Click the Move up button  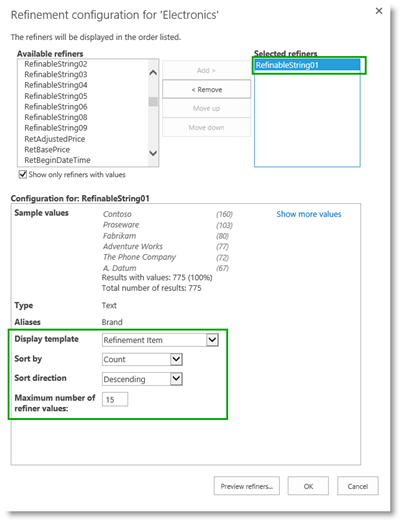tap(206, 108)
